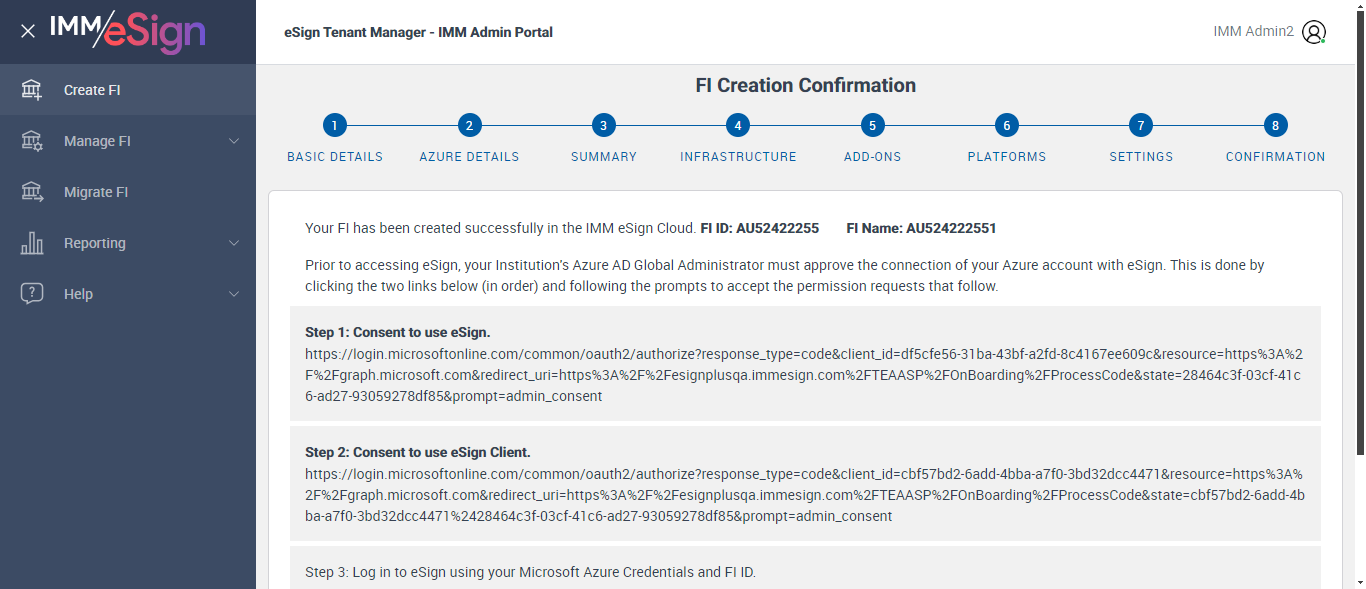Open the IMM Admin2 user avatar
1366x589 pixels.
[1314, 32]
